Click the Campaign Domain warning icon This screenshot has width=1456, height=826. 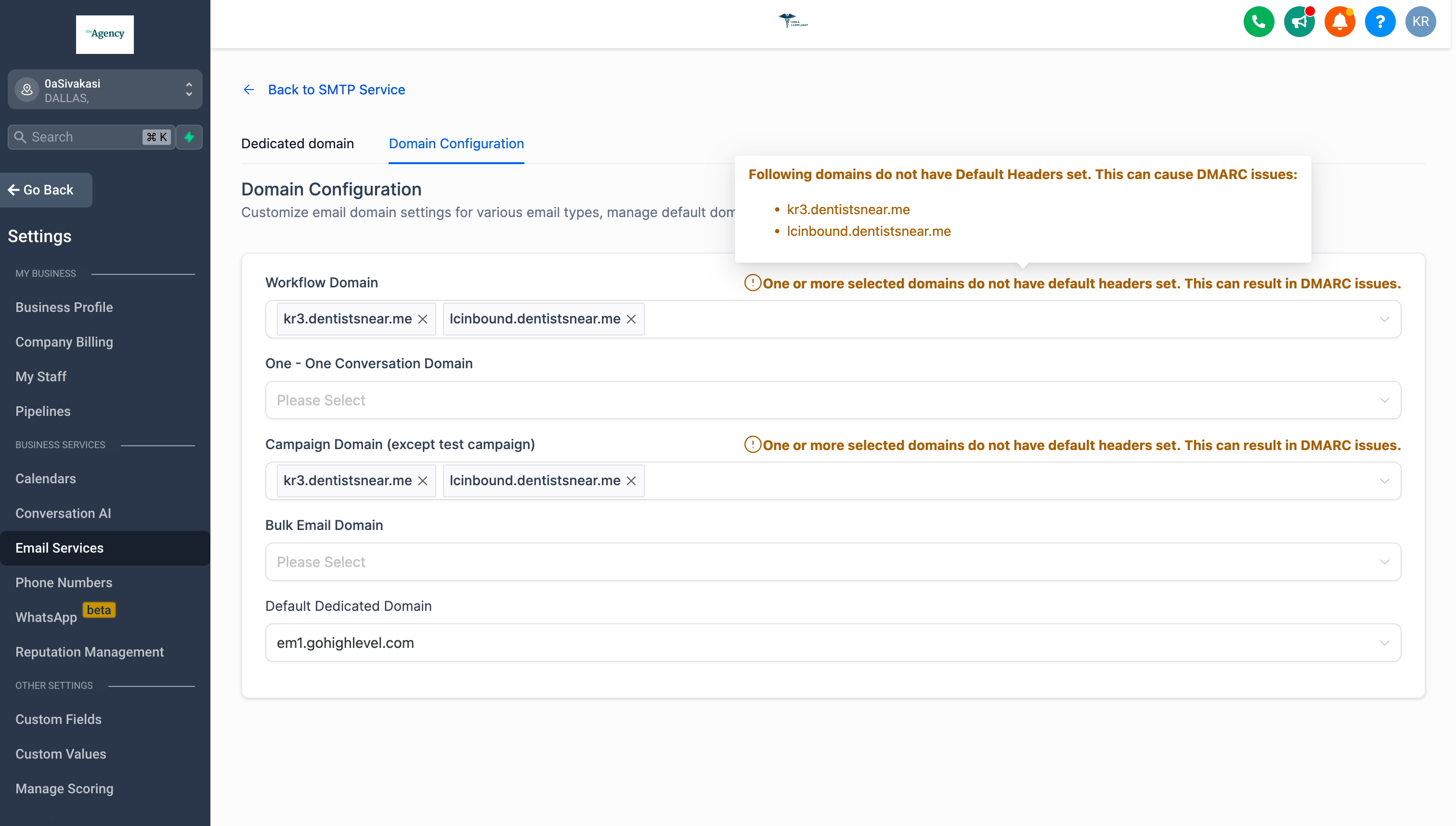click(753, 444)
